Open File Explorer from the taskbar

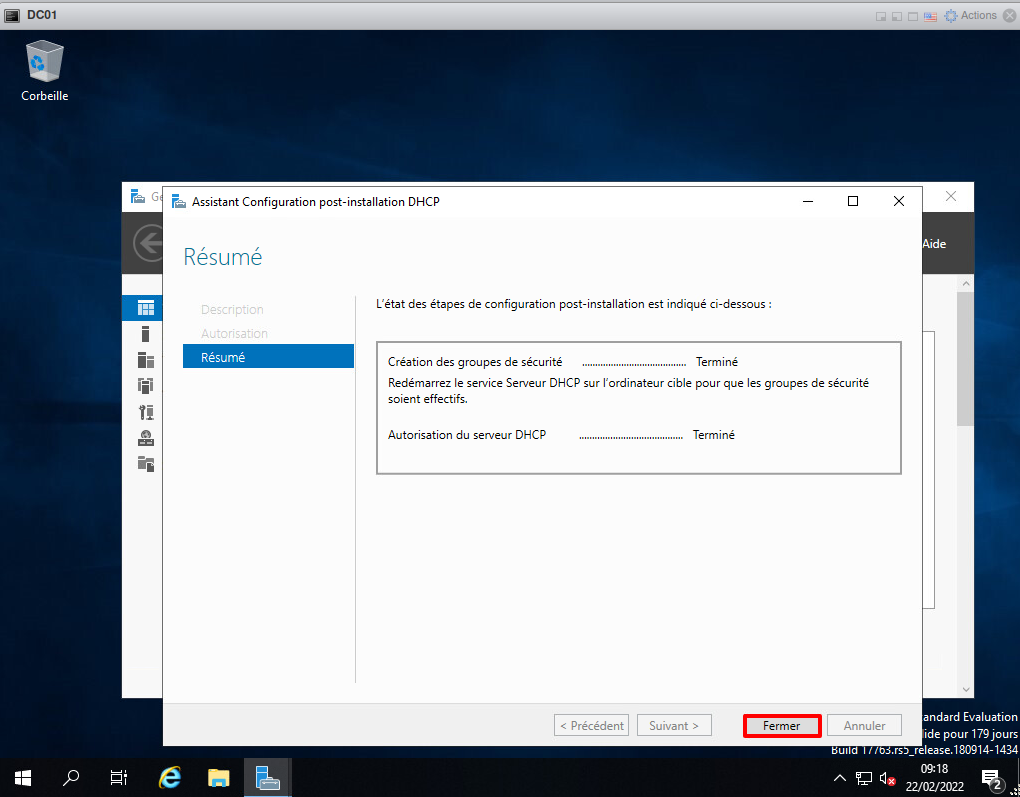tap(219, 777)
